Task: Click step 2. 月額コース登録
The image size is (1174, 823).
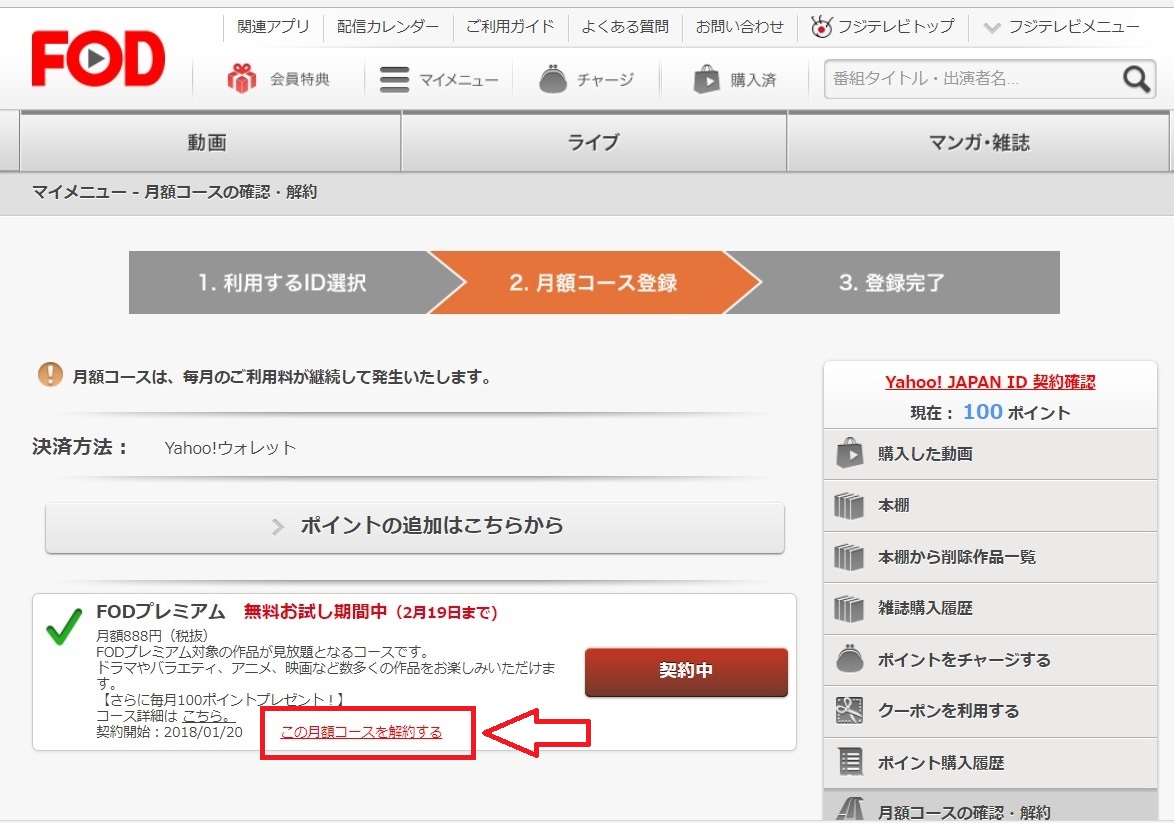Action: (594, 282)
